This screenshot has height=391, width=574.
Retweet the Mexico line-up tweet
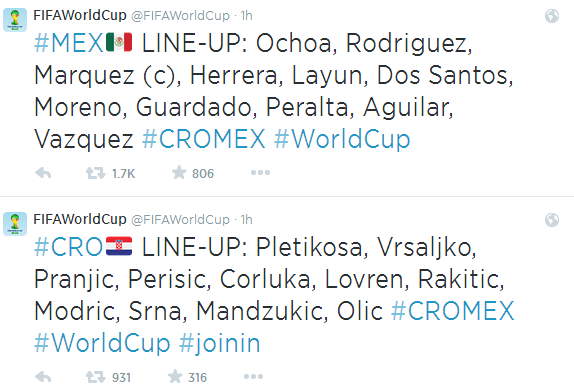pos(96,173)
